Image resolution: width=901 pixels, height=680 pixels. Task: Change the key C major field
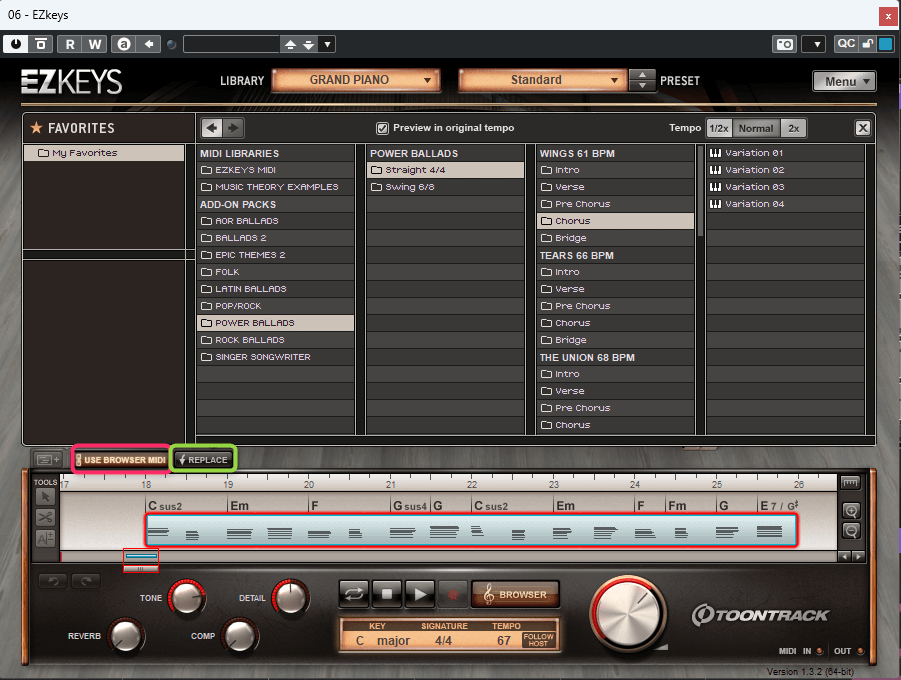click(383, 640)
